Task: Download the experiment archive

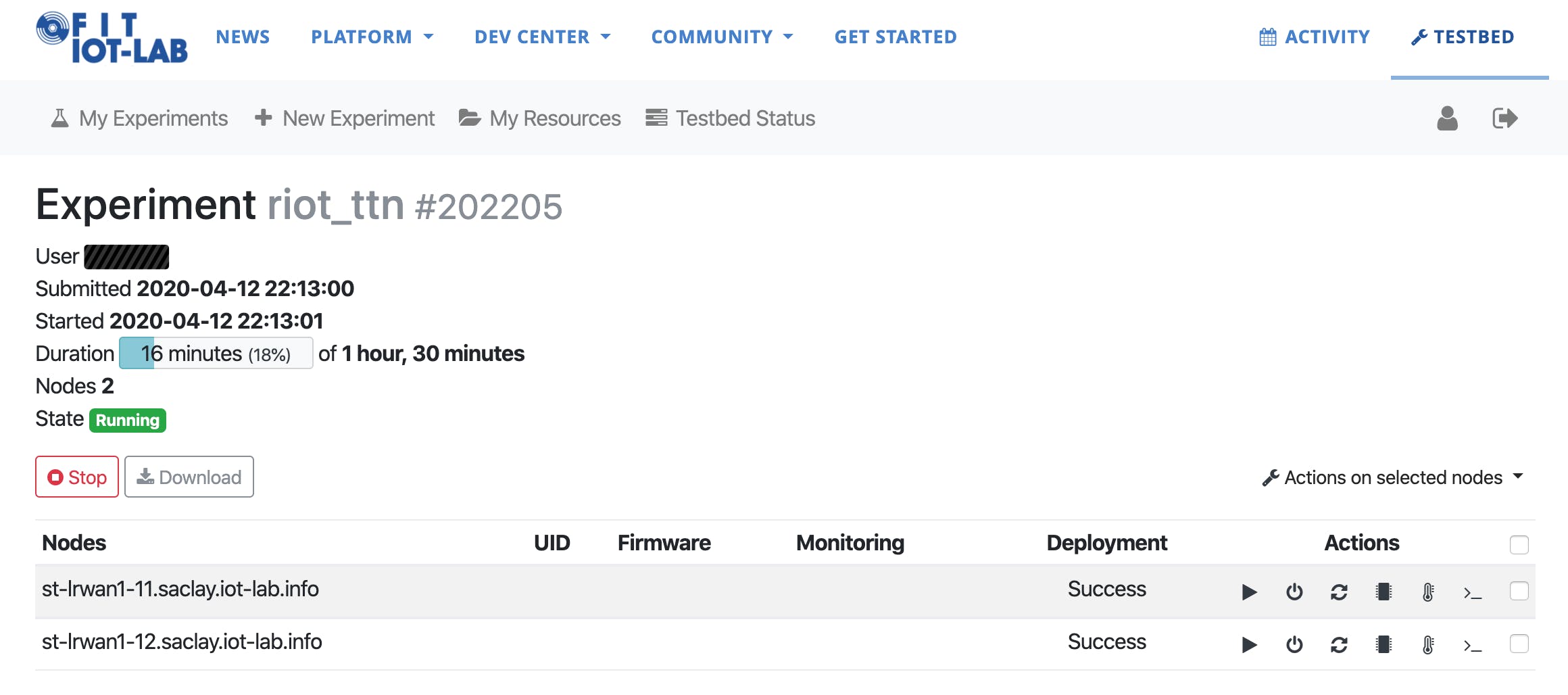Action: tap(189, 477)
